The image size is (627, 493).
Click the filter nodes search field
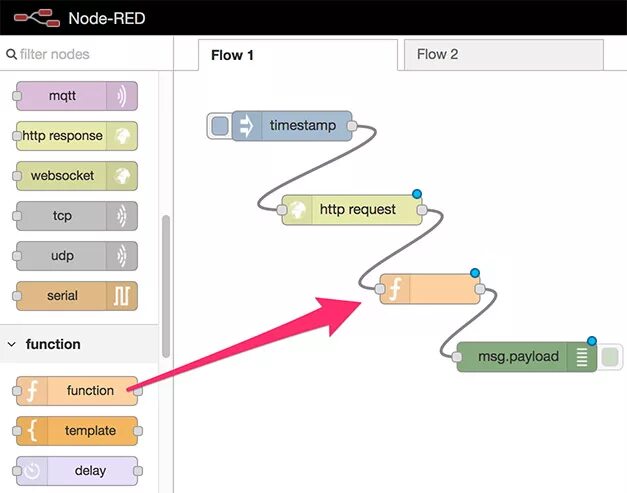[x=86, y=54]
